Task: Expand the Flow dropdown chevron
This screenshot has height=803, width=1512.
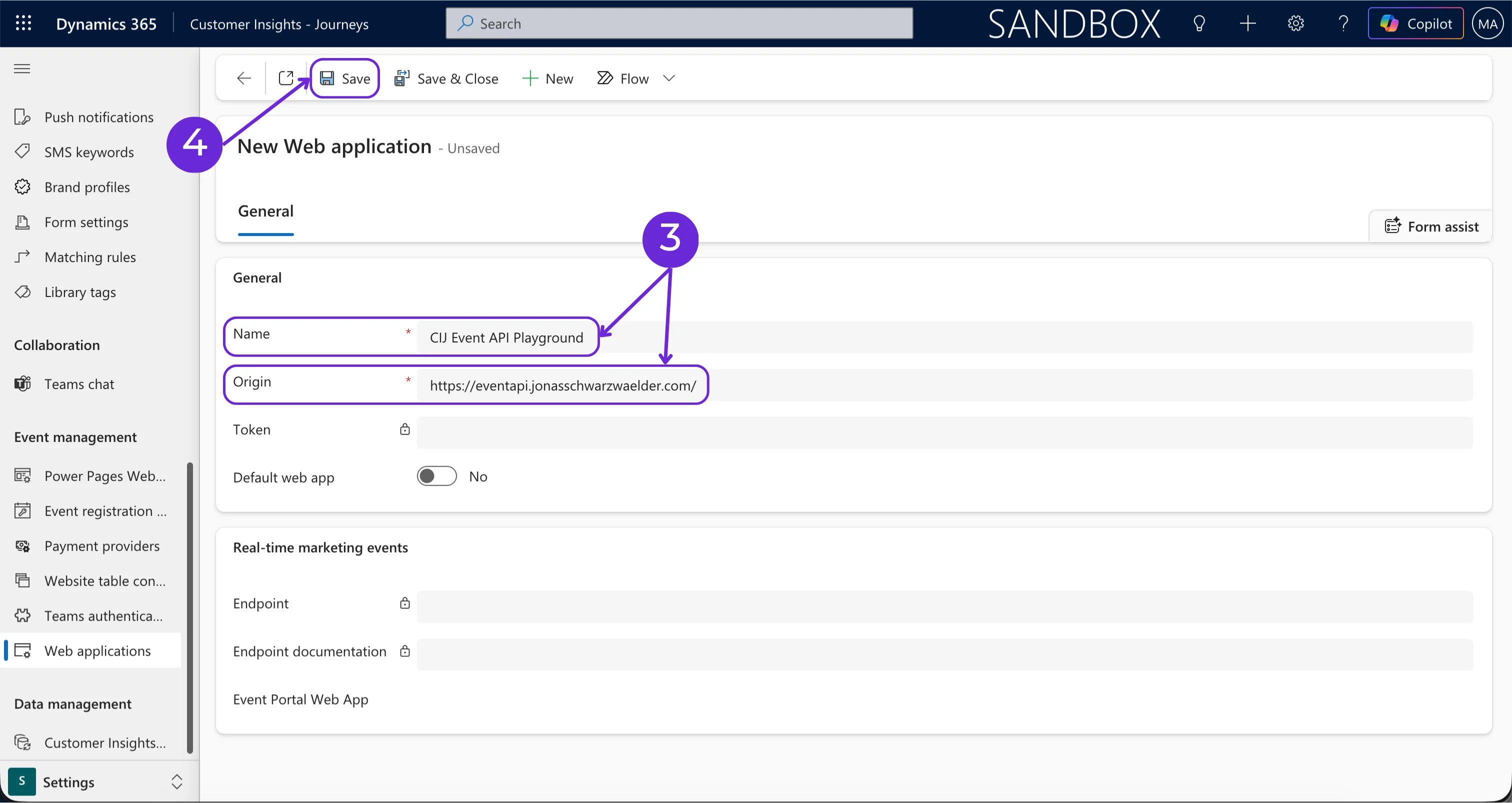Action: pyautogui.click(x=668, y=78)
